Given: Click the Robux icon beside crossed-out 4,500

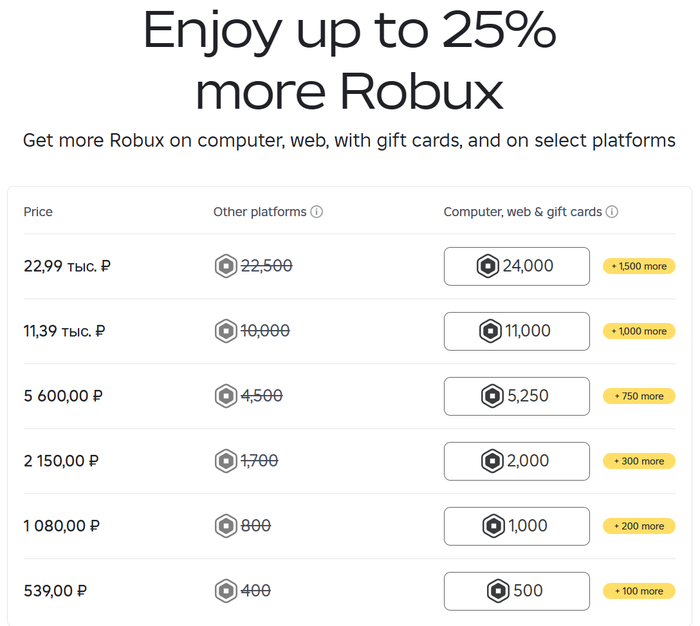Looking at the screenshot, I should (x=226, y=396).
